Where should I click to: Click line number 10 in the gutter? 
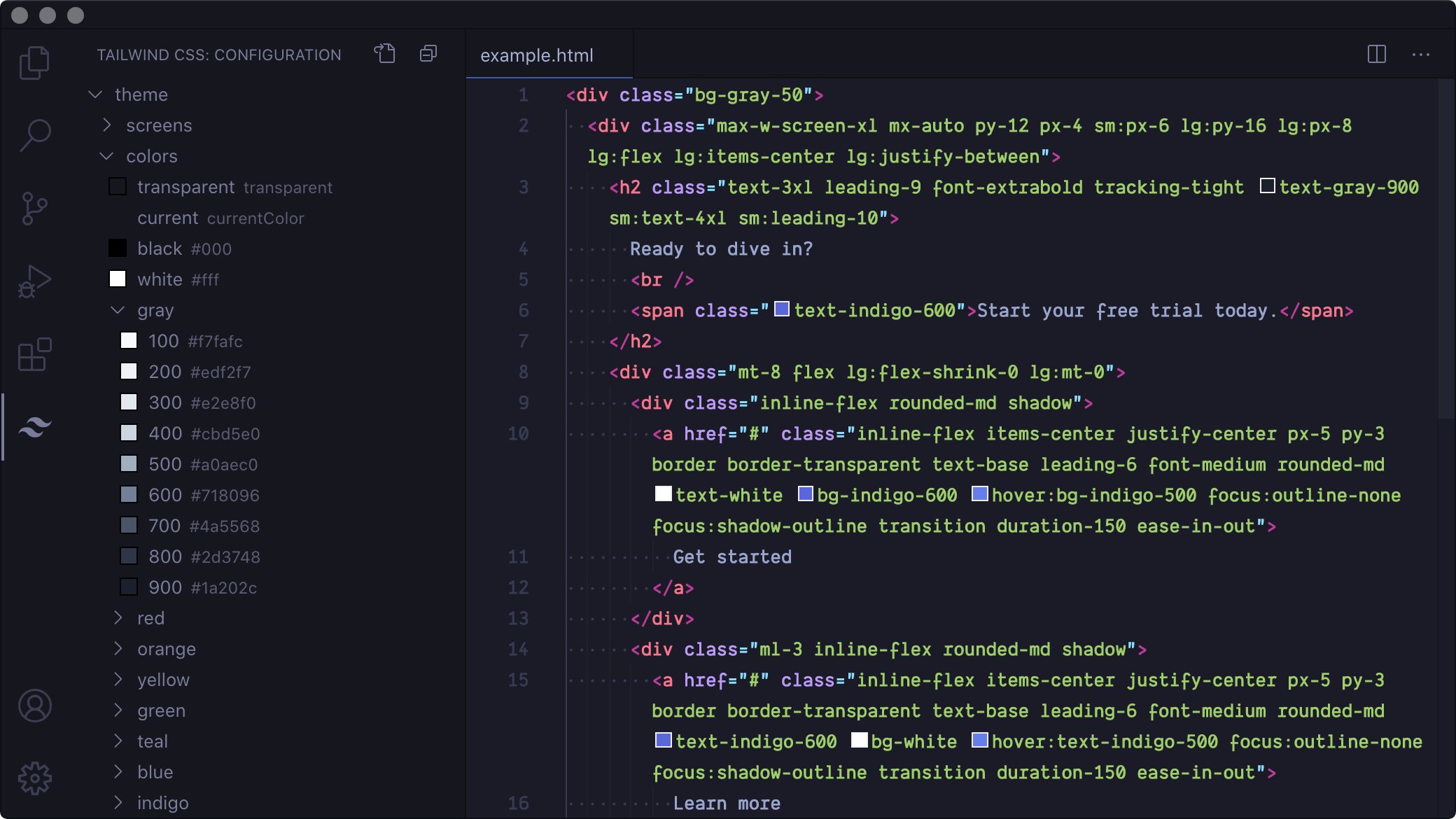point(518,433)
